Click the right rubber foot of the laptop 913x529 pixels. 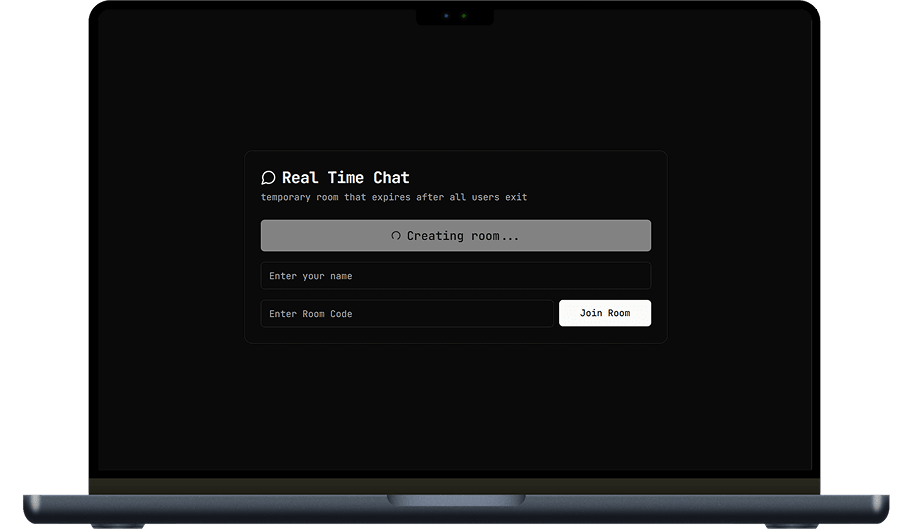click(795, 525)
